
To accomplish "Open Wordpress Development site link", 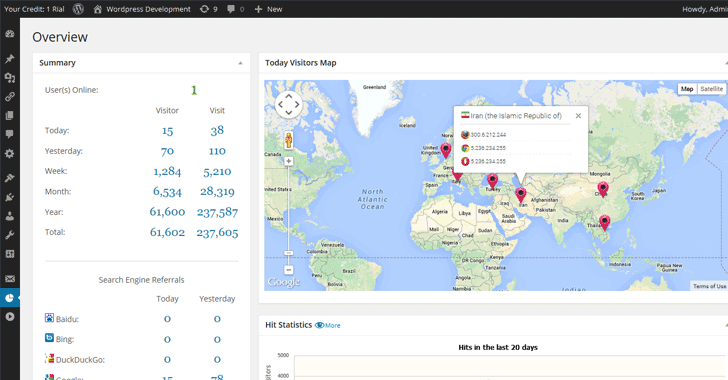I will 142,9.
